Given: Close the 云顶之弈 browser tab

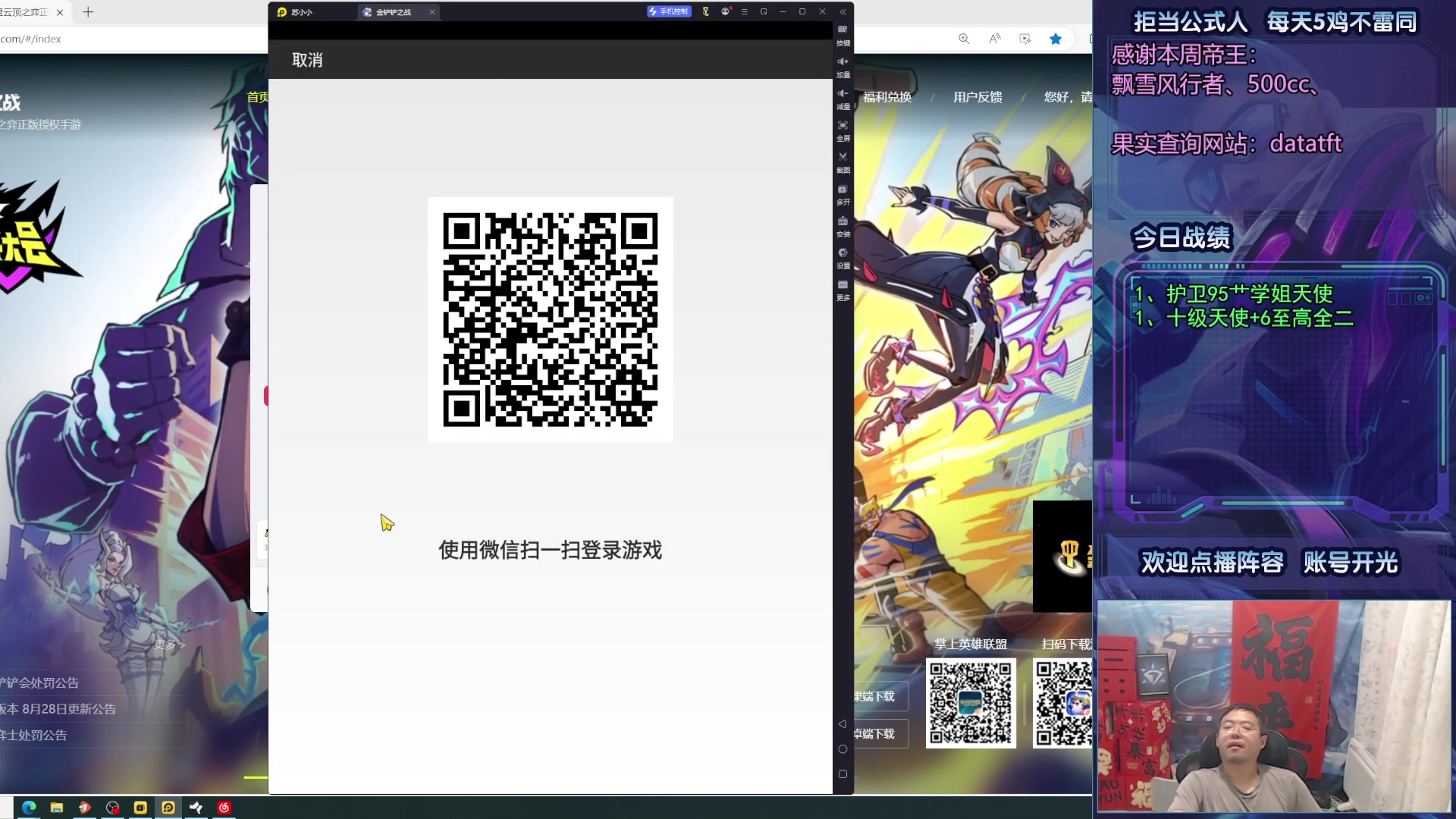Looking at the screenshot, I should click(60, 12).
